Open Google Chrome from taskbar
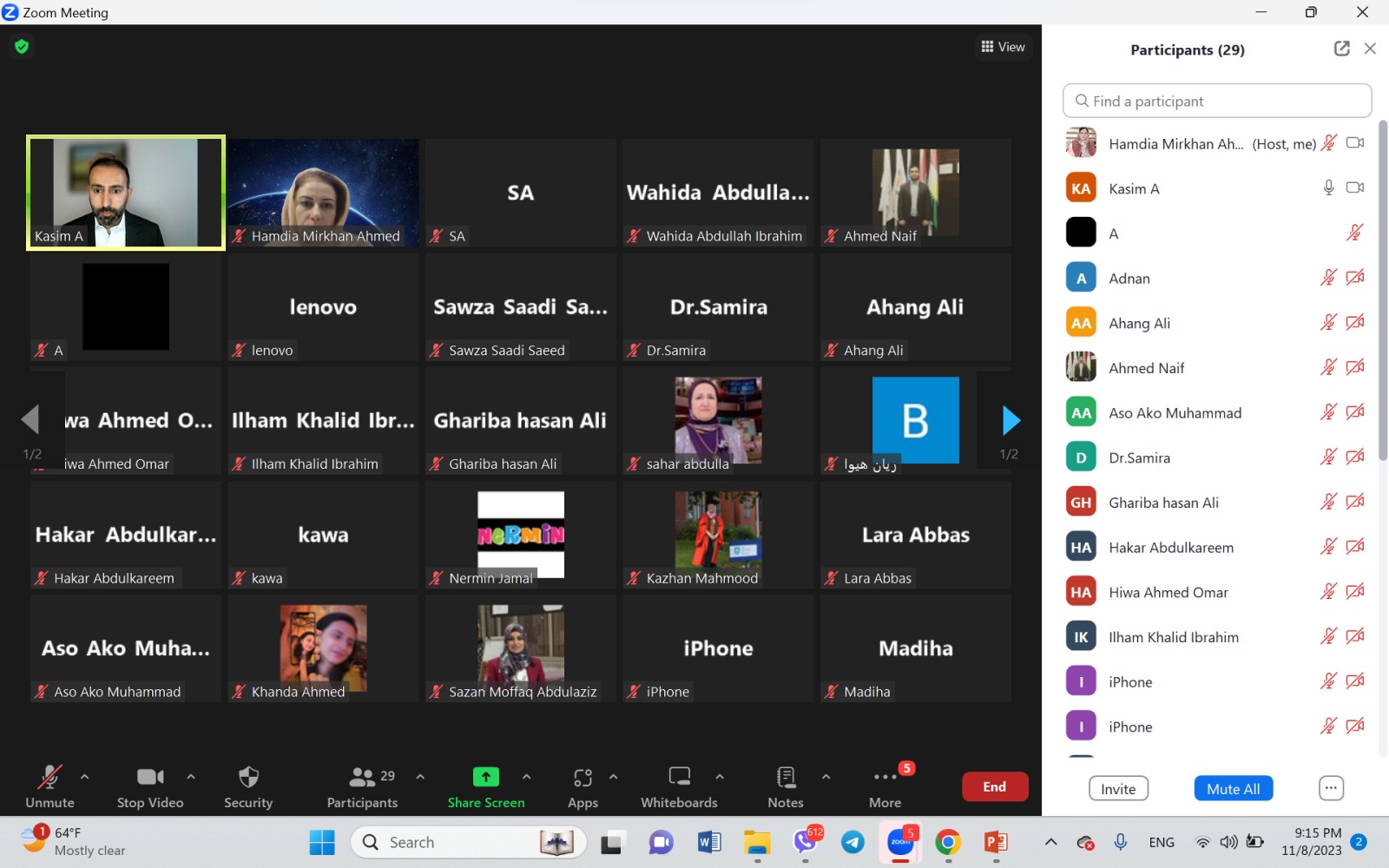The image size is (1389, 868). [x=948, y=842]
